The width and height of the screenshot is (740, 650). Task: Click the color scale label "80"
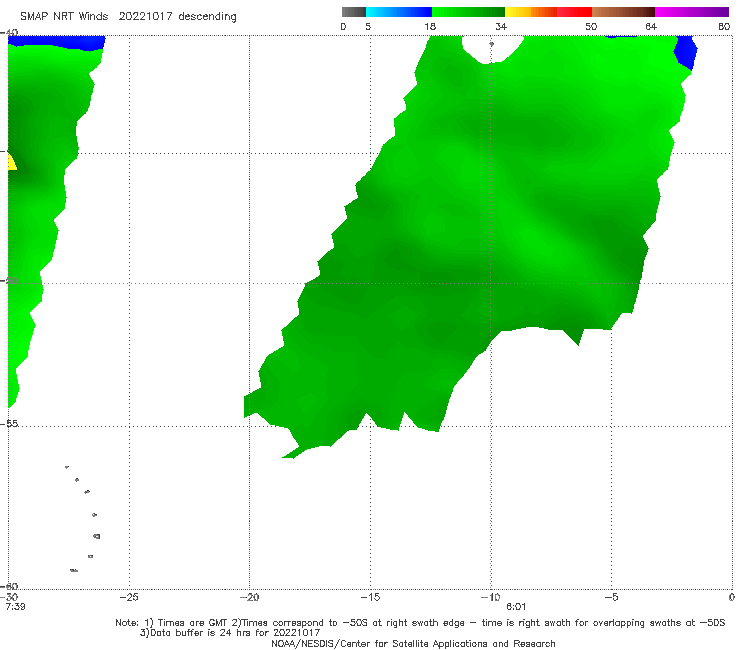click(724, 27)
